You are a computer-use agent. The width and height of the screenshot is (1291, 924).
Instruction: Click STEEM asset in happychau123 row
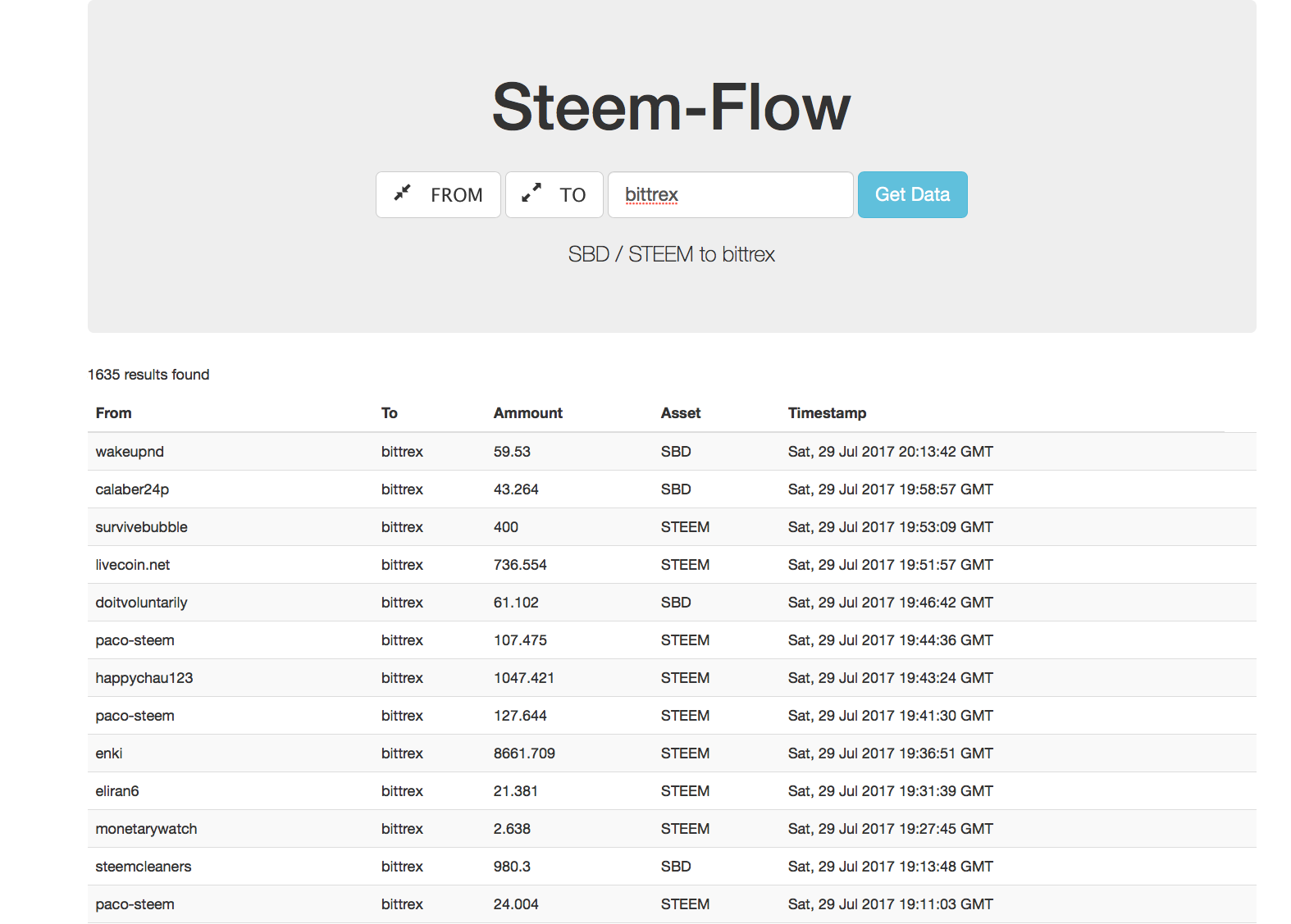685,678
